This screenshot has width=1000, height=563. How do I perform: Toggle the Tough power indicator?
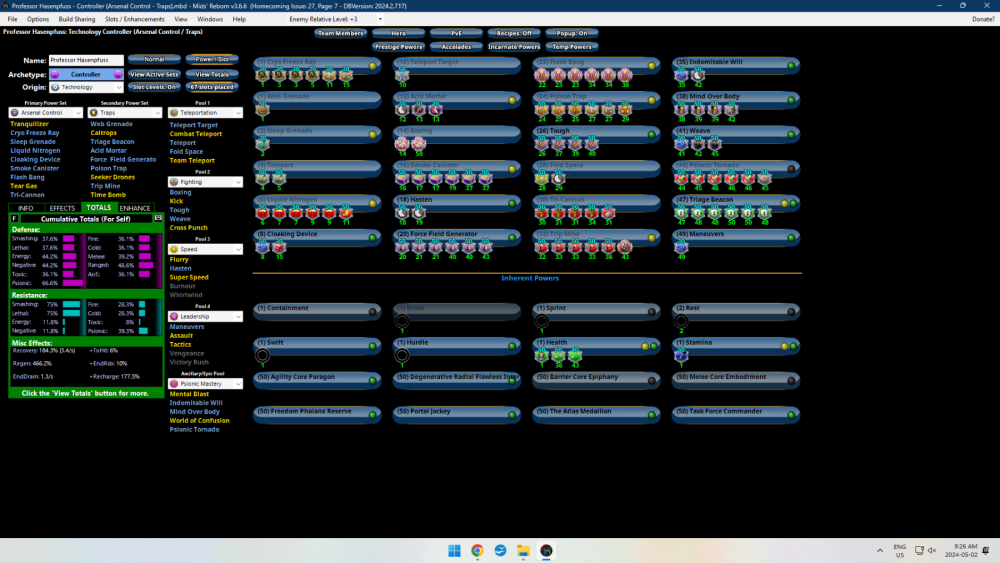click(x=652, y=135)
